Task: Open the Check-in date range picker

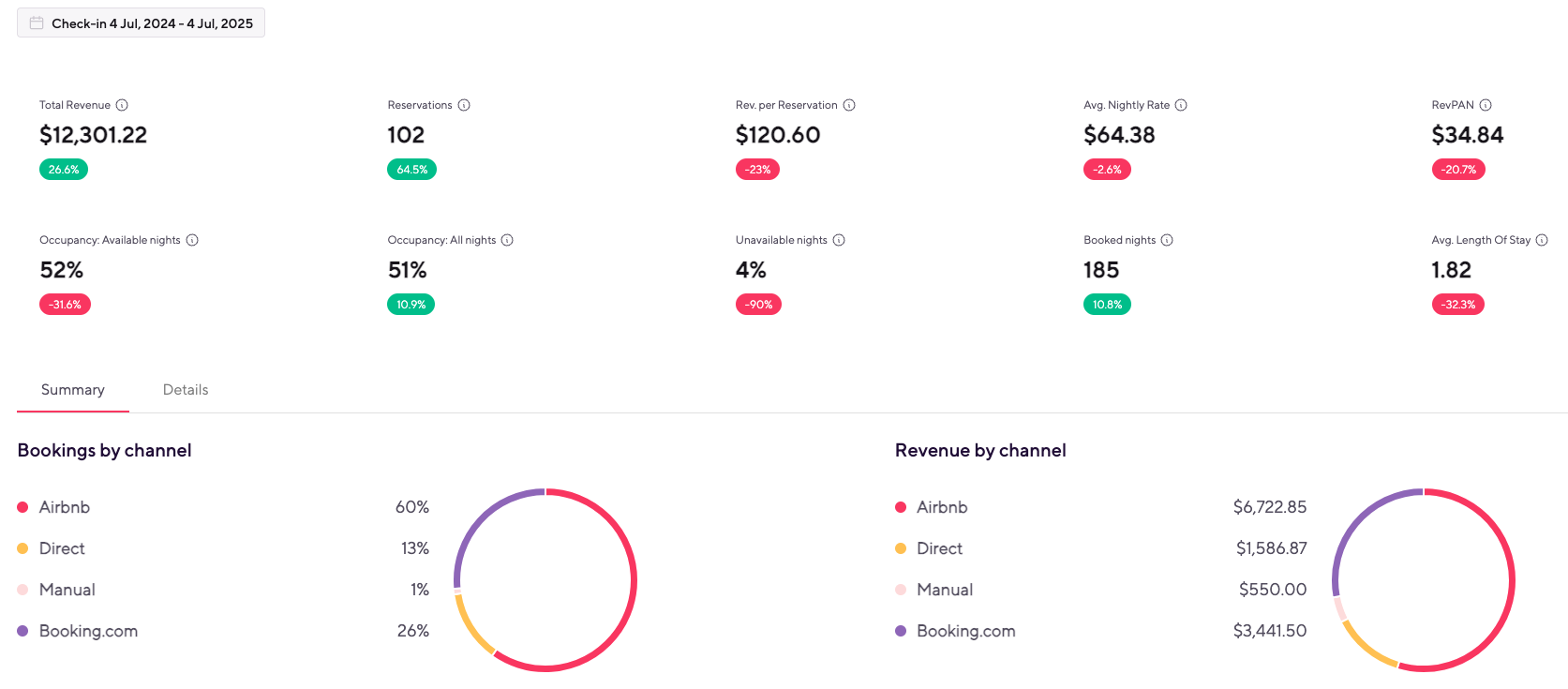Action: click(151, 23)
